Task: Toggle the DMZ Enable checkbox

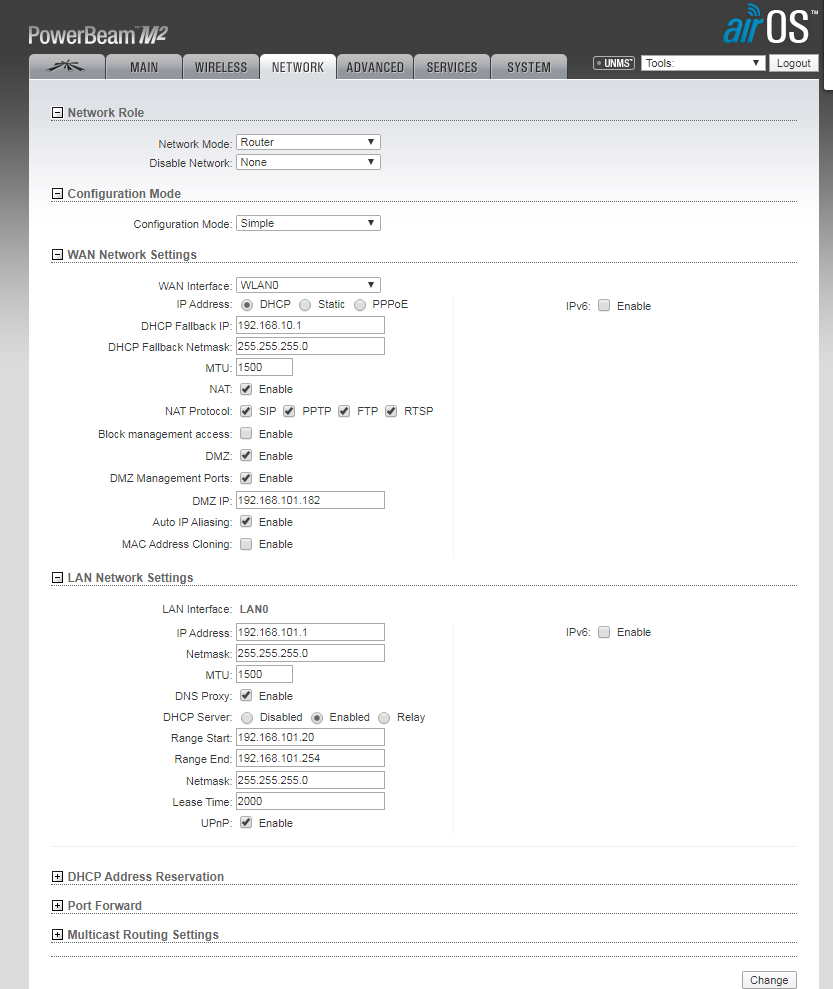Action: [246, 455]
